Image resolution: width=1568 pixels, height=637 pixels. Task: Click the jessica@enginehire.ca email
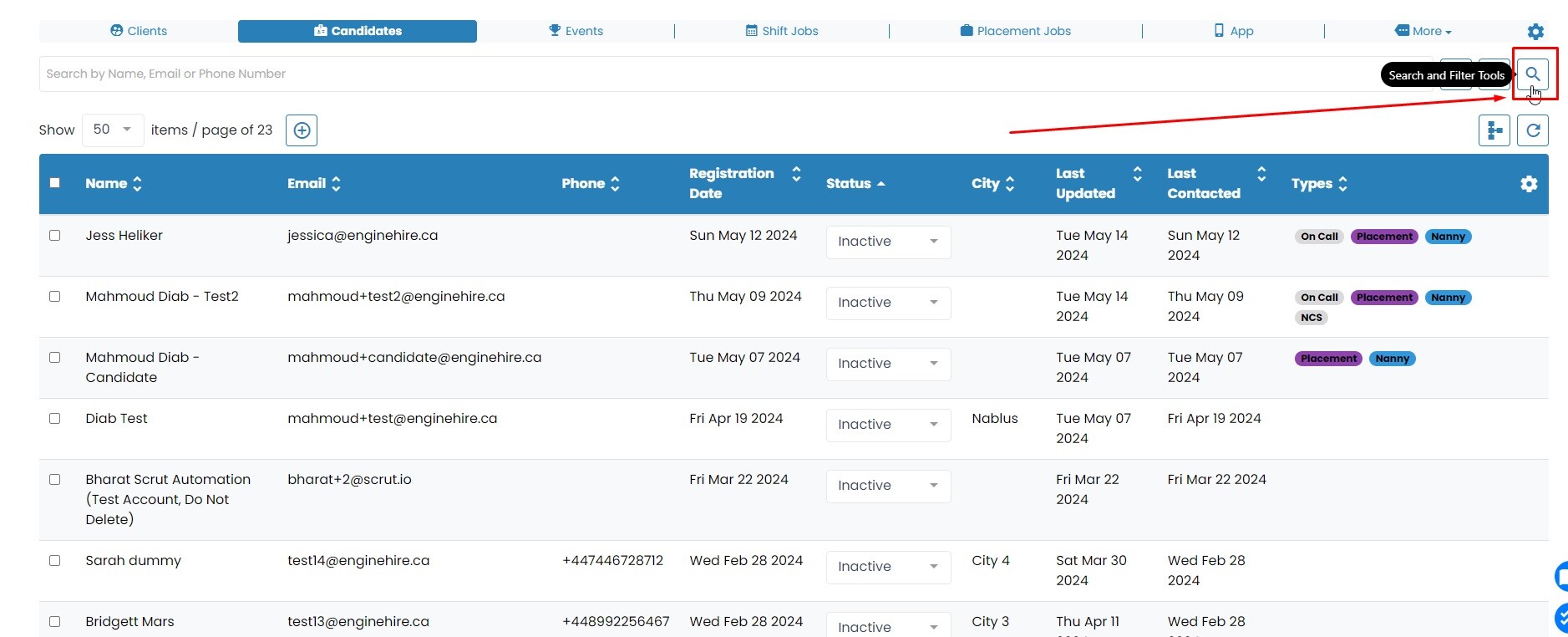tap(363, 236)
